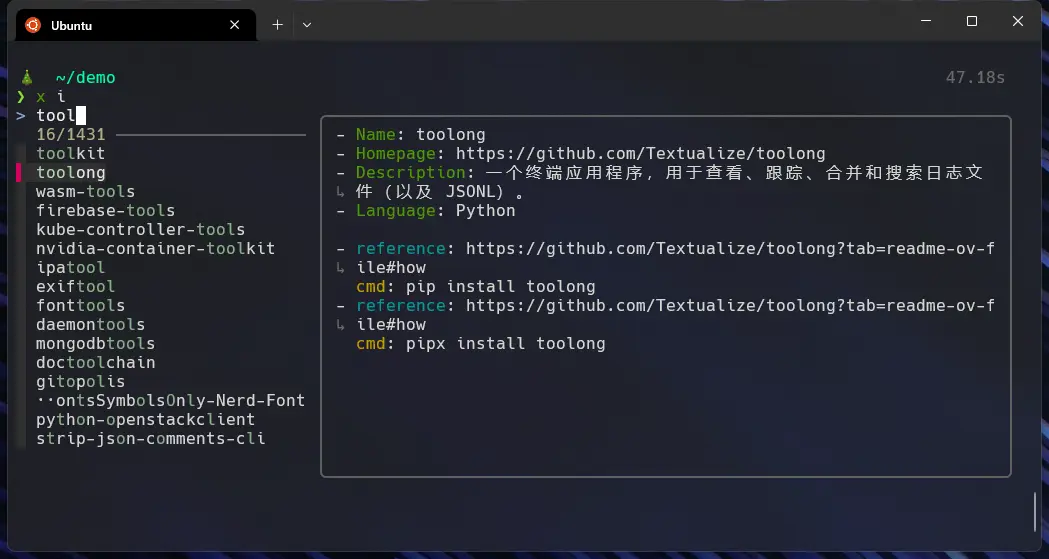Open the first reference URL above pip install
This screenshot has width=1049, height=559.
point(676,258)
